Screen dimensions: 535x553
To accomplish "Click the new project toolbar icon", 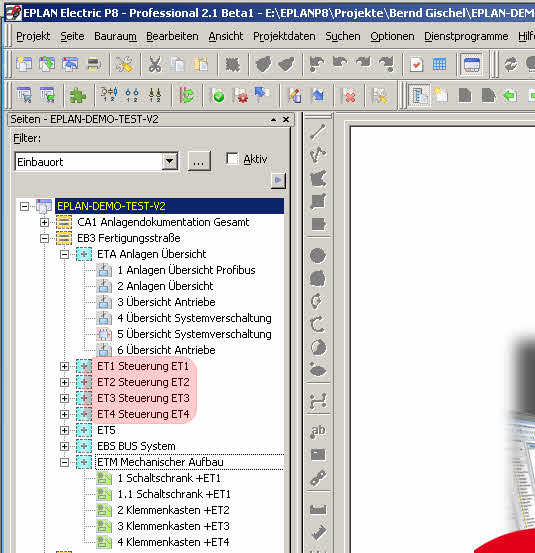I will [24, 64].
